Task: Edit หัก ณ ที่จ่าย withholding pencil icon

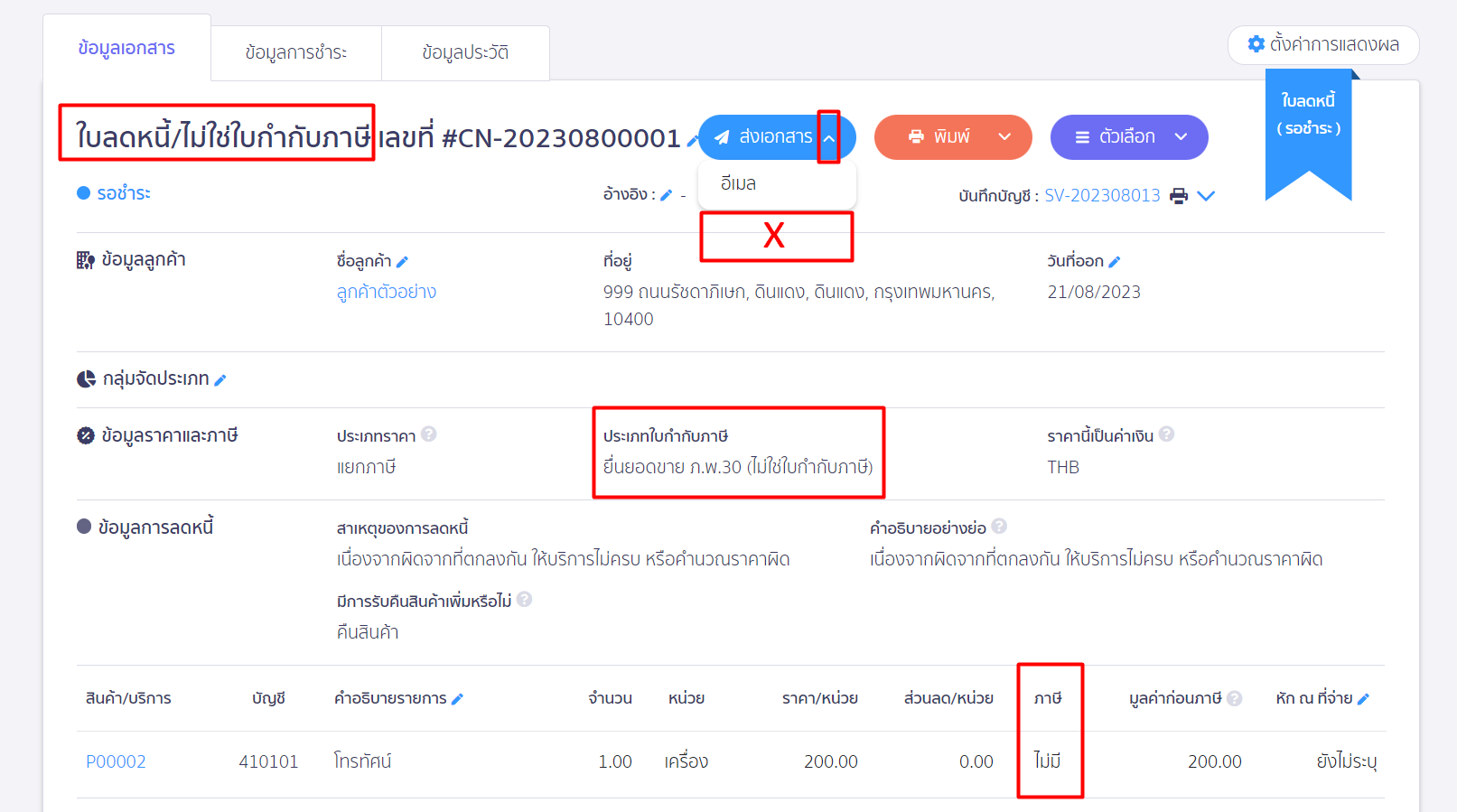Action: click(1364, 699)
